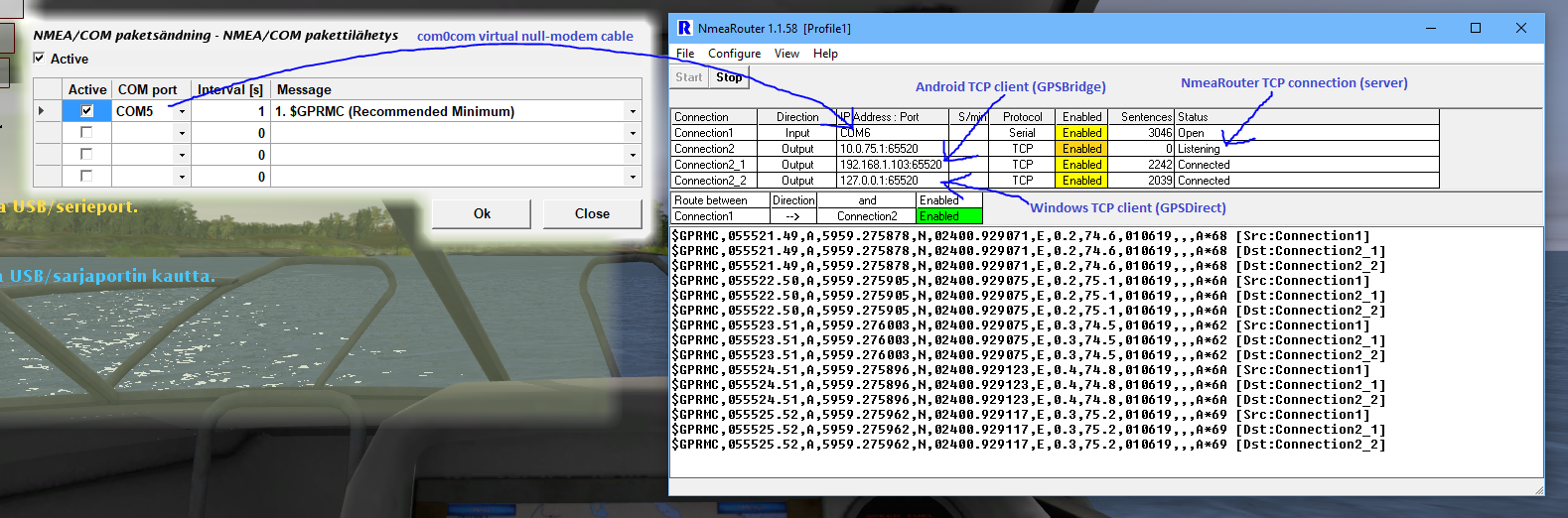The image size is (1568, 518).
Task: Toggle the top Active checkbox above the table
Action: coord(40,59)
